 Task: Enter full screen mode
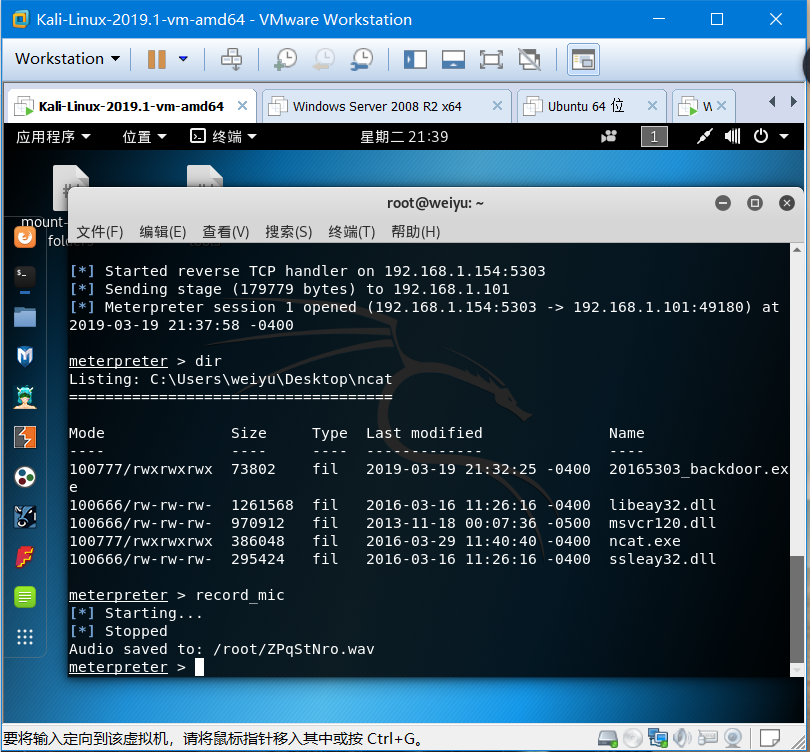tap(491, 59)
